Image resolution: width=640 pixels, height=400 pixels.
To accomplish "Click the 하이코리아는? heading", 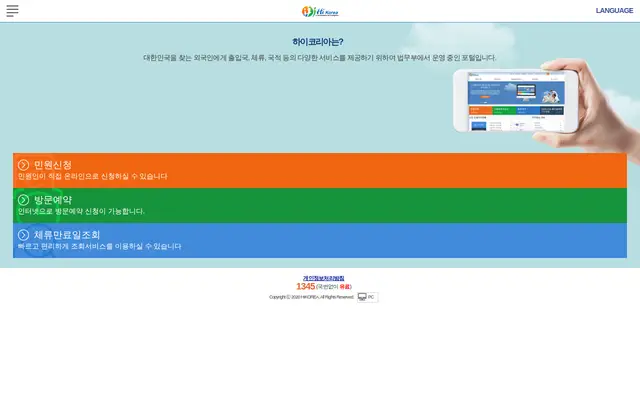I will 318,42.
